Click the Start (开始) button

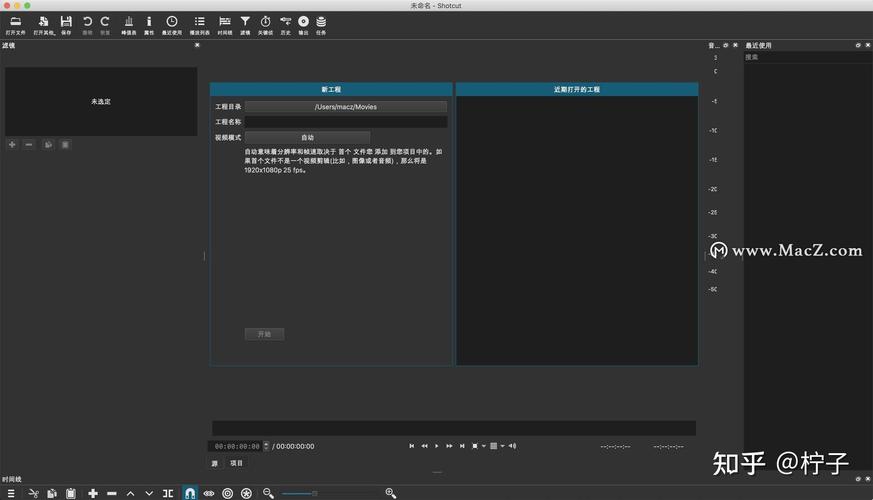click(264, 334)
